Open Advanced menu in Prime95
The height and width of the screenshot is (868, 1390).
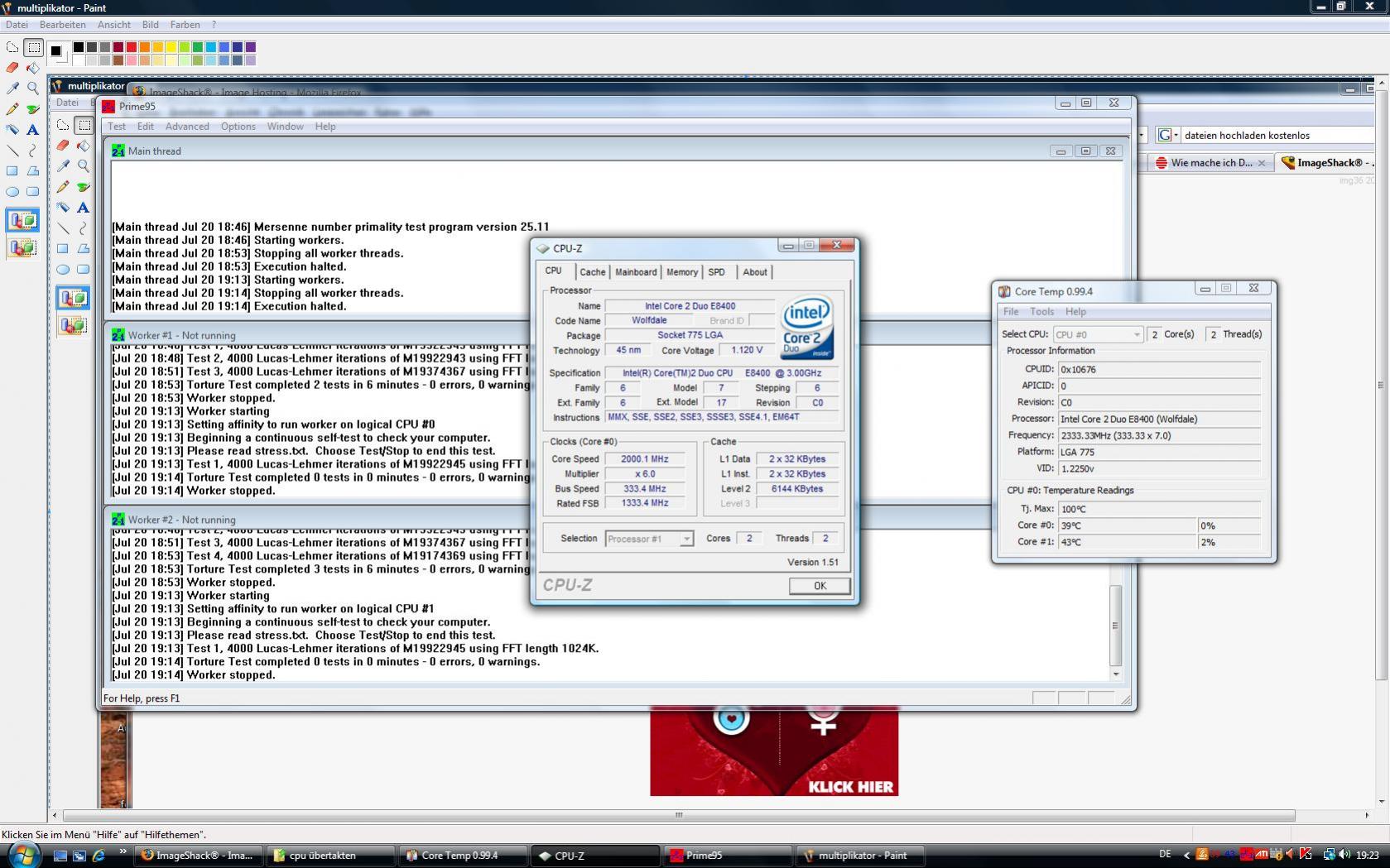point(187,127)
